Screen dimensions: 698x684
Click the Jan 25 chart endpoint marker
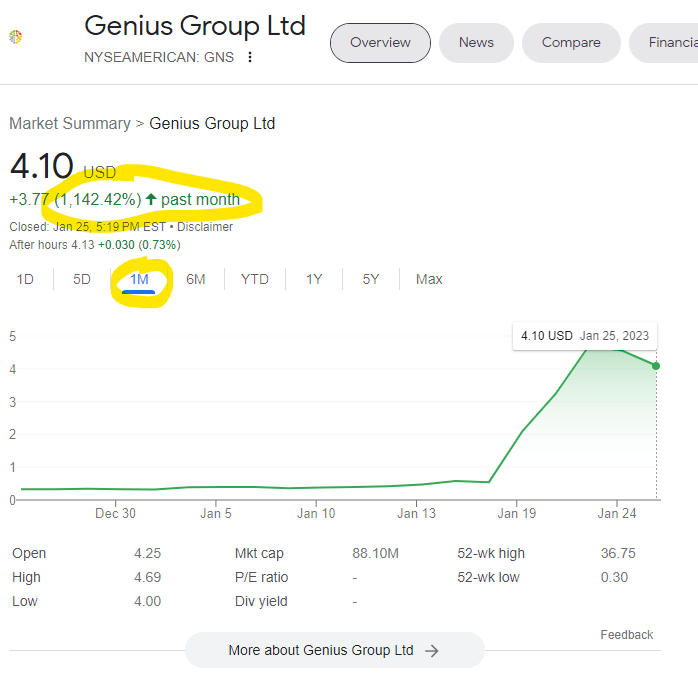tap(656, 366)
